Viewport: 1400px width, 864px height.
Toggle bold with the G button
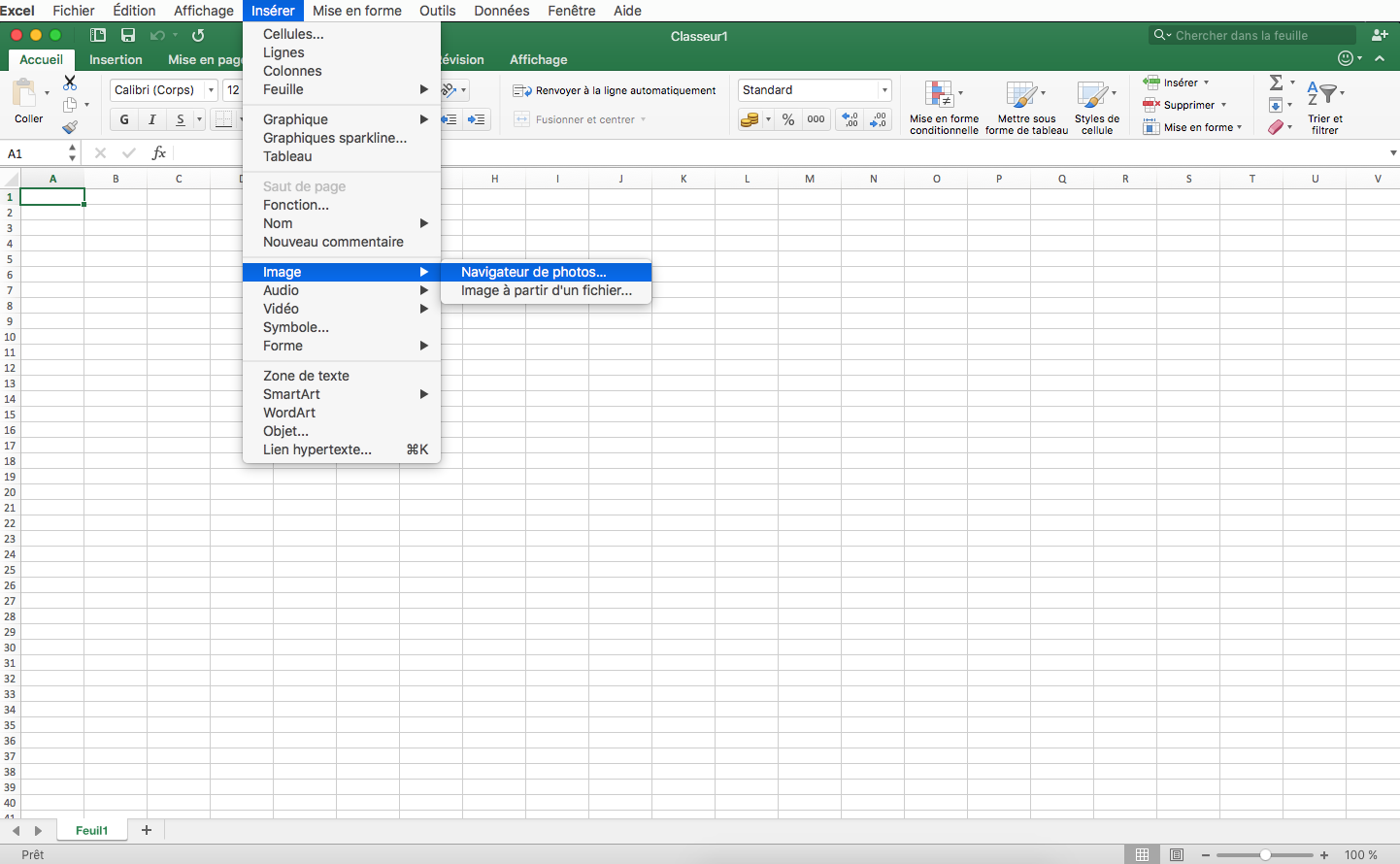click(124, 119)
